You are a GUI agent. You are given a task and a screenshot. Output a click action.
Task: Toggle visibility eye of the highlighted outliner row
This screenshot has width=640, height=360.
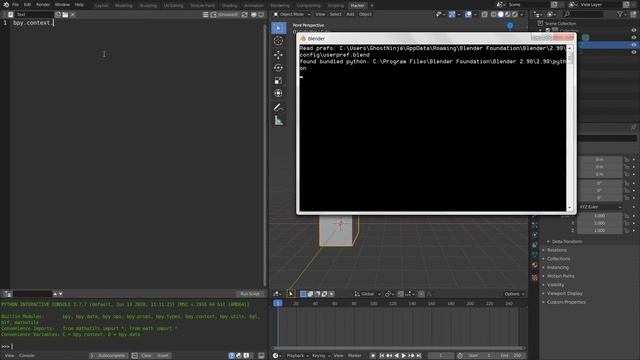(633, 45)
